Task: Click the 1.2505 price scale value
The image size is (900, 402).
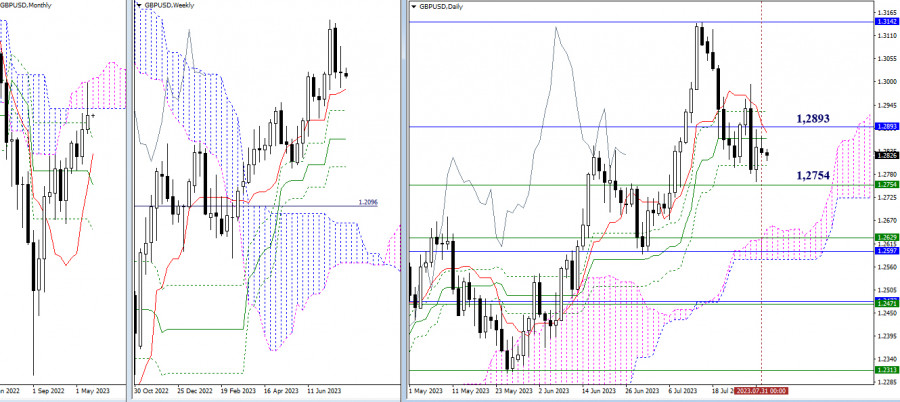Action: 886,290
